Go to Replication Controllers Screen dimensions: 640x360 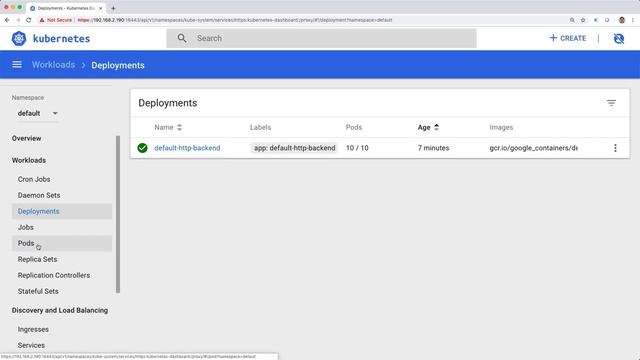click(x=53, y=275)
